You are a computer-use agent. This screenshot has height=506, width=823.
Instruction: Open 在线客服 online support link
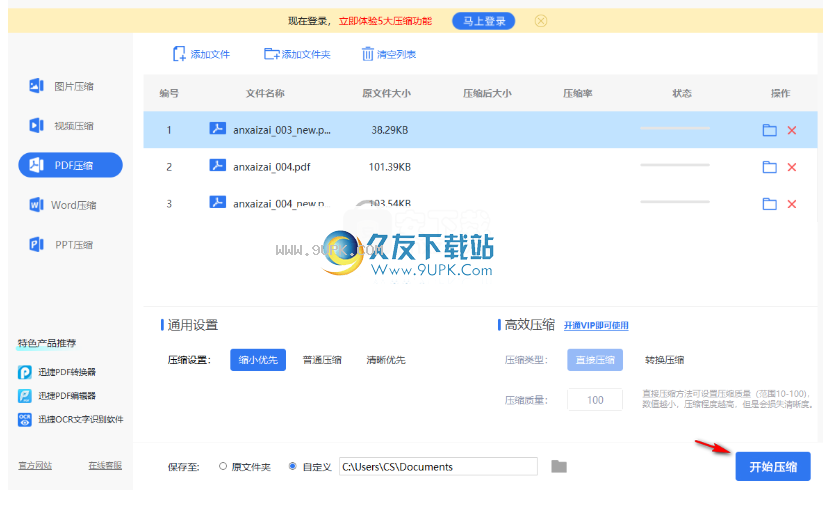(x=105, y=466)
